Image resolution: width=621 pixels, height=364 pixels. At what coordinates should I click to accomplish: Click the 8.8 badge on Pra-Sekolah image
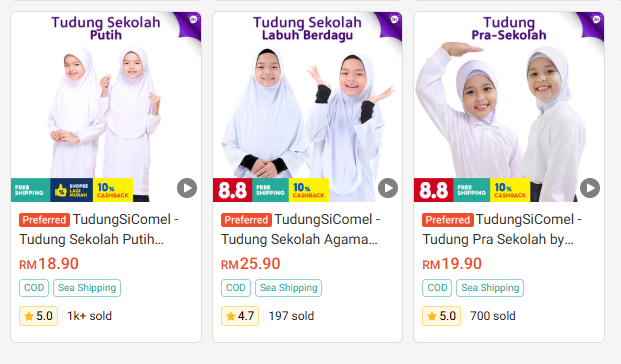pyautogui.click(x=434, y=190)
